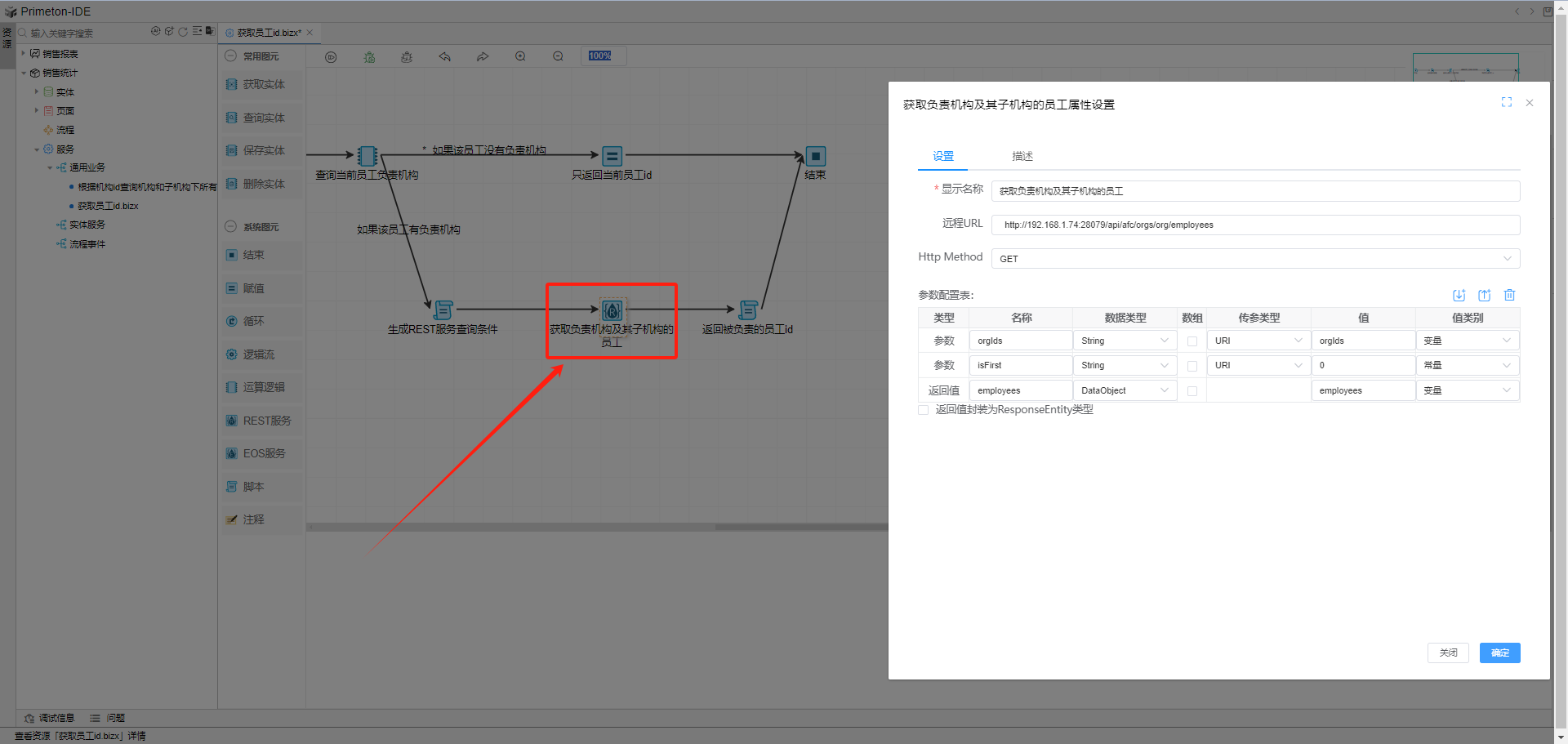The image size is (1568, 744).
Task: Open the Http Method GET dropdown
Action: 1254,259
